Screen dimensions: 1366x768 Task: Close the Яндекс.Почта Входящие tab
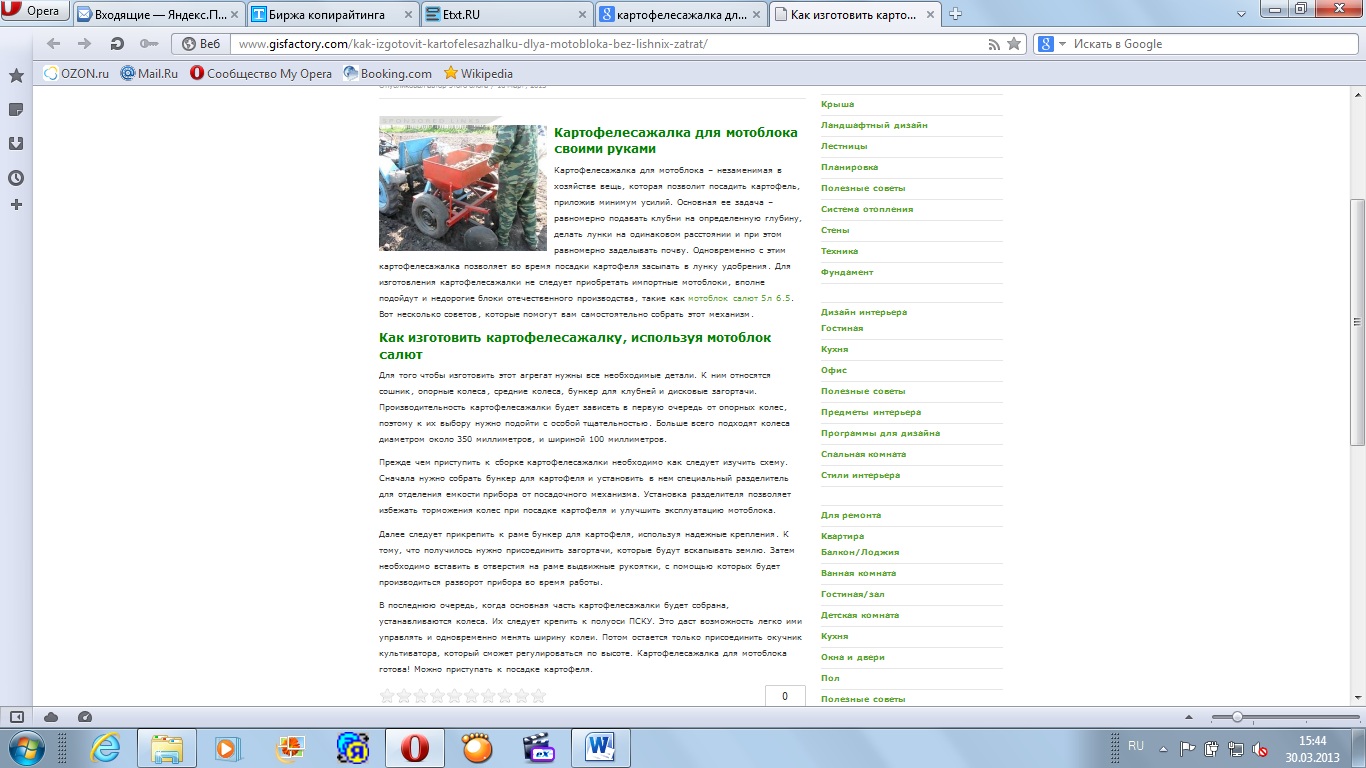coord(234,15)
